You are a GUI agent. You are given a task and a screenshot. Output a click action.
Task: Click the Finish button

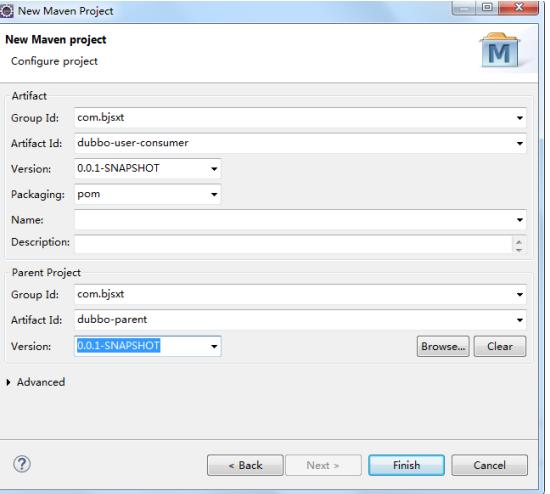(x=407, y=465)
